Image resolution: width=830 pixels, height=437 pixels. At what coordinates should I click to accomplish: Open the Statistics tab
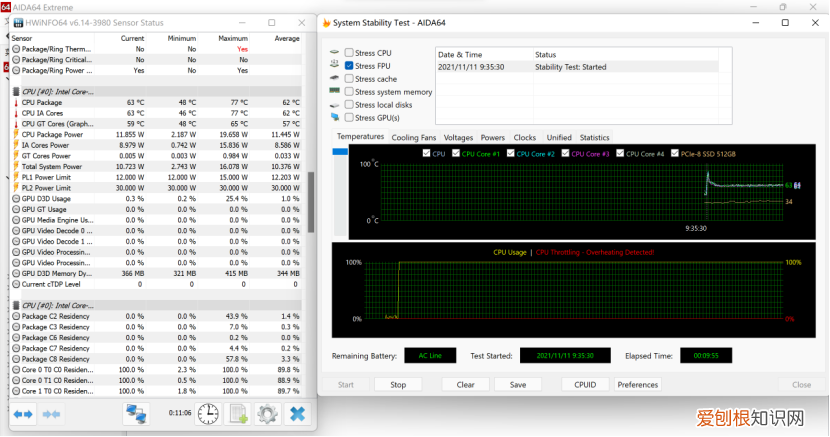point(594,137)
